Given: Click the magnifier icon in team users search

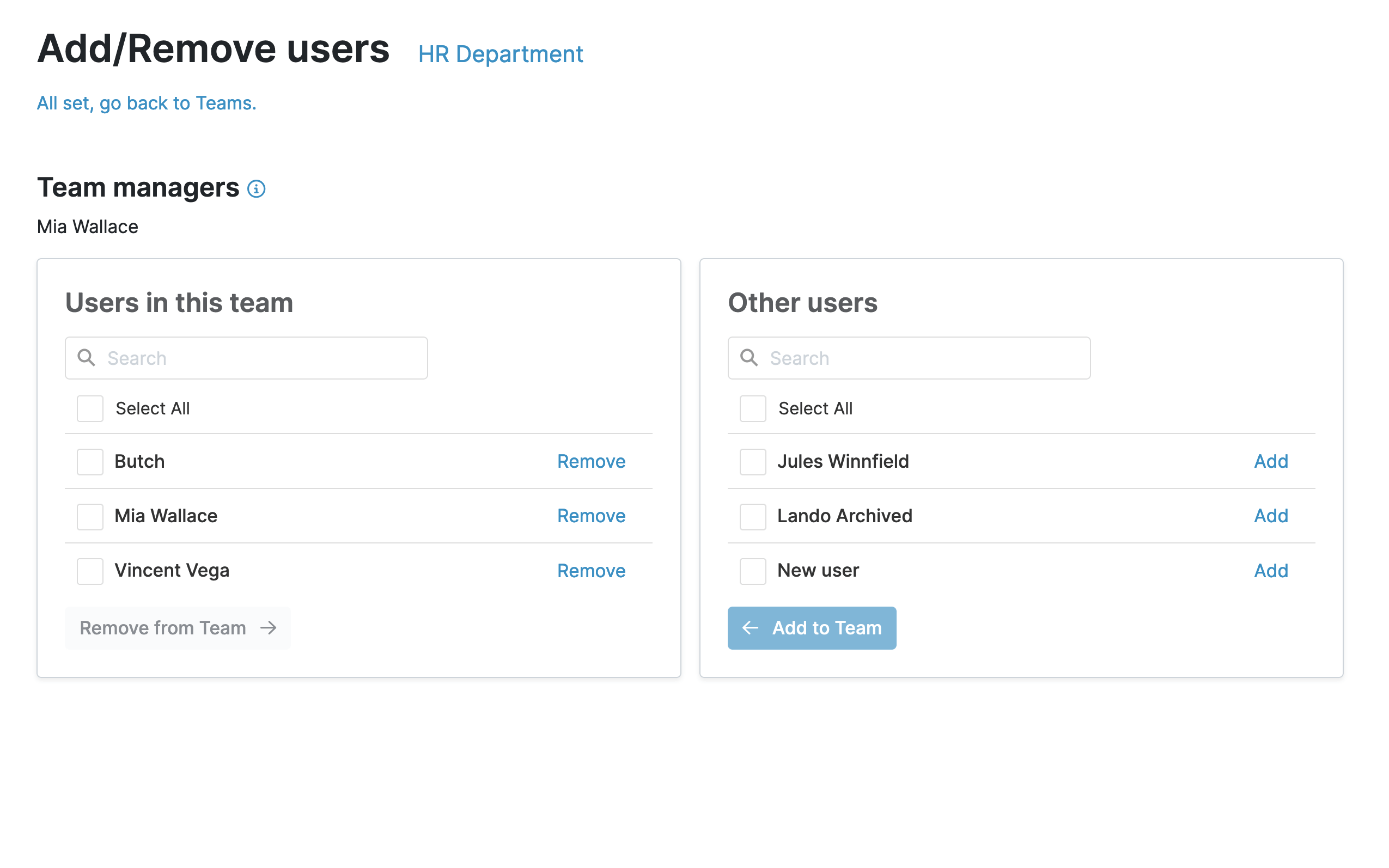Looking at the screenshot, I should click(x=87, y=358).
